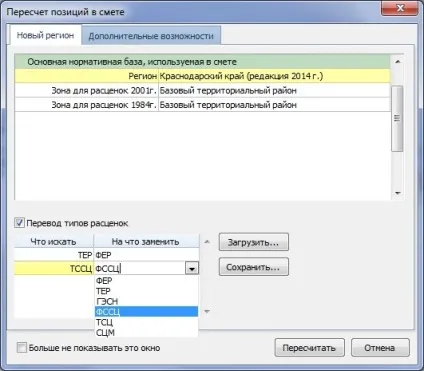Select the Регион label cell

[87, 76]
